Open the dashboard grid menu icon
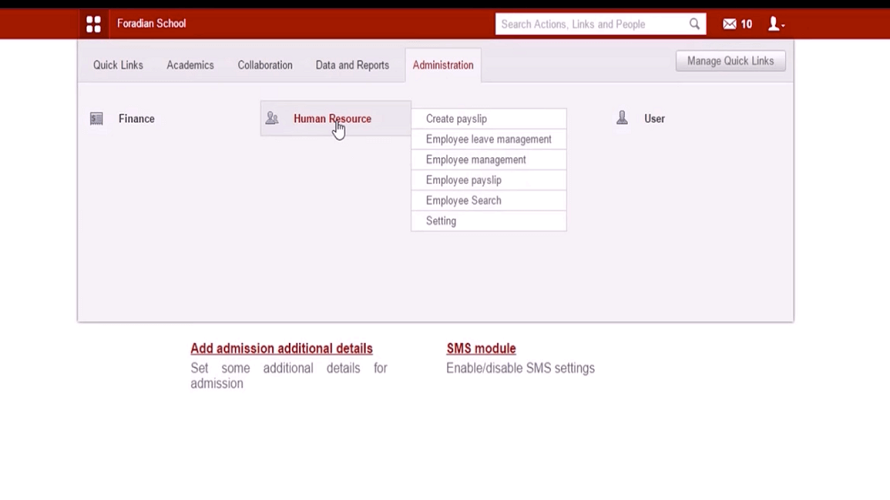 (93, 24)
